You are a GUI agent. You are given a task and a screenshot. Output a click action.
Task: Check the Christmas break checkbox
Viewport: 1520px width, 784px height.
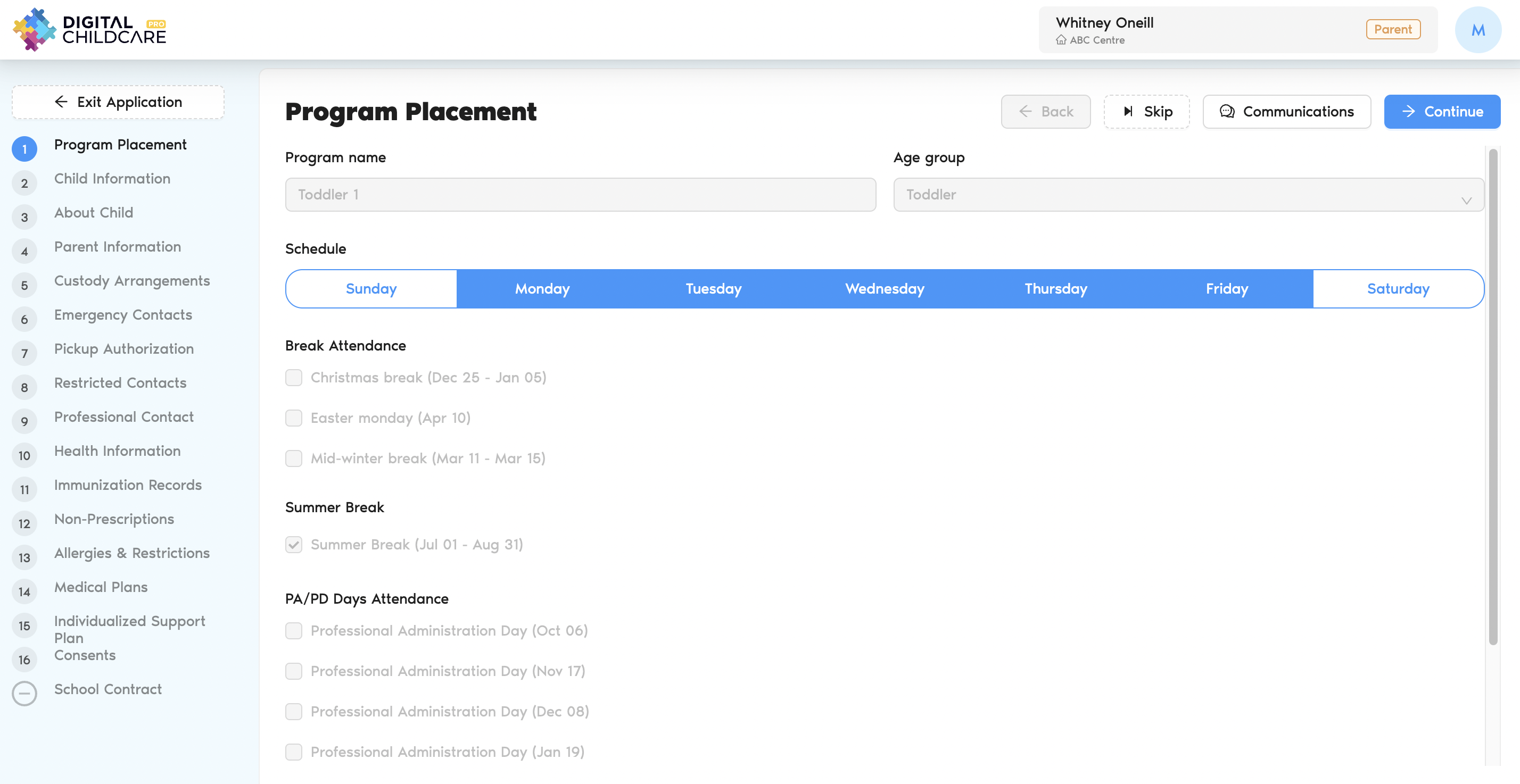[293, 378]
